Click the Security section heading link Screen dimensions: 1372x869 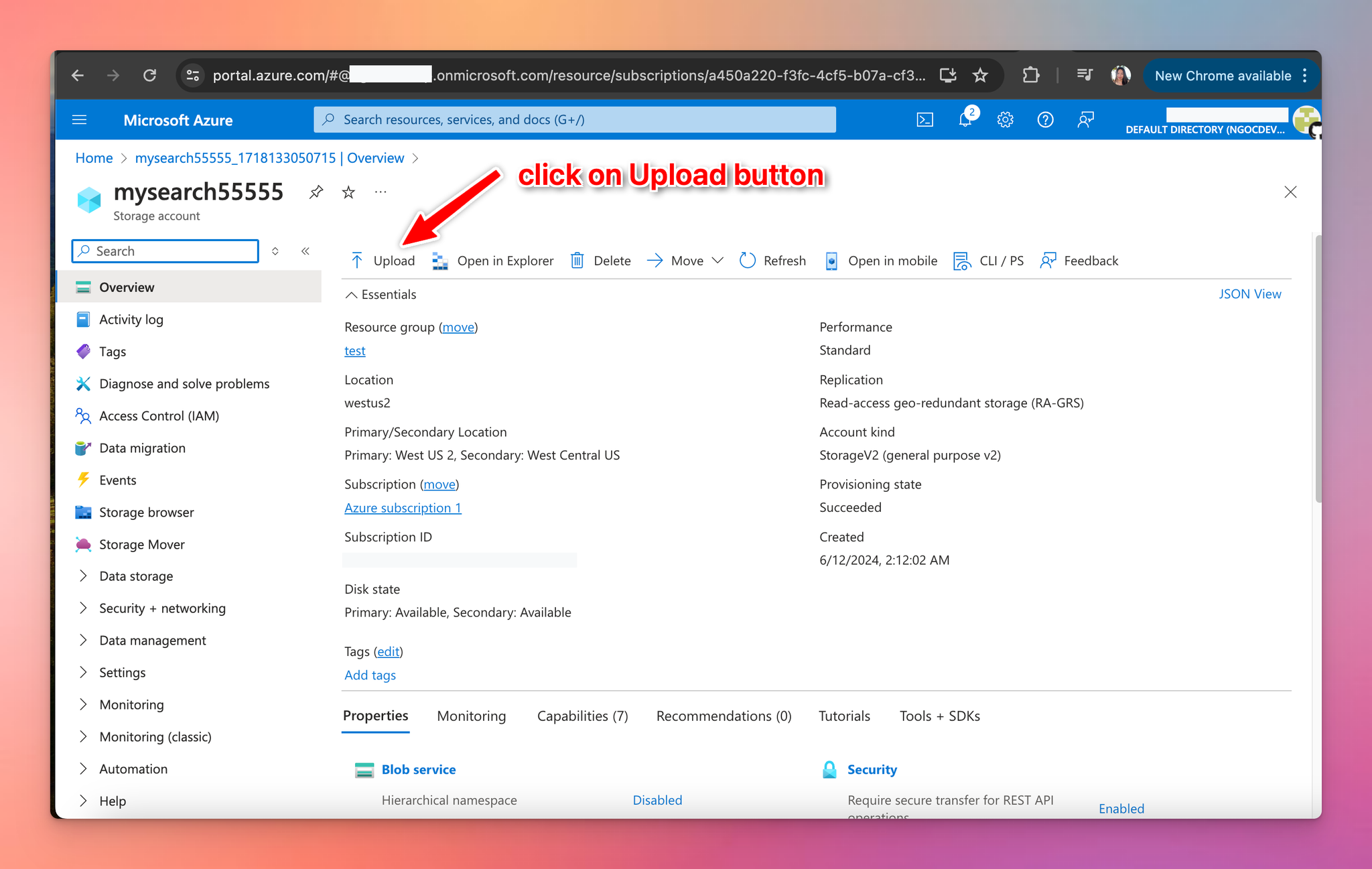[x=872, y=769]
